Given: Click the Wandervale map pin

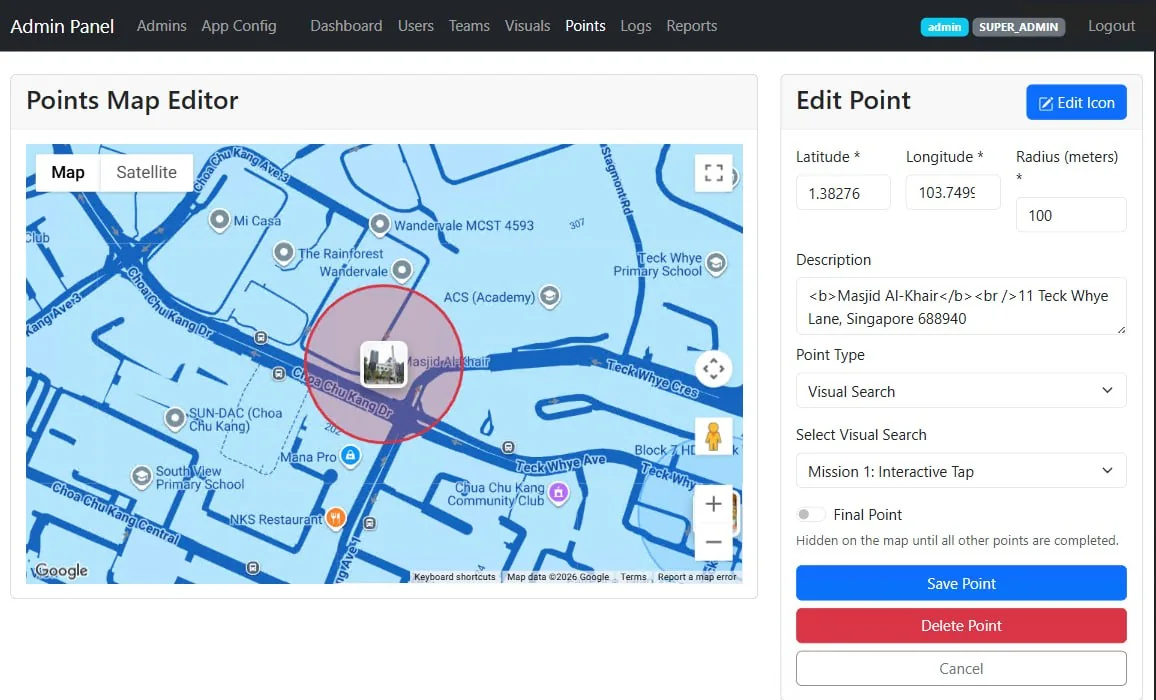Looking at the screenshot, I should pyautogui.click(x=402, y=271).
